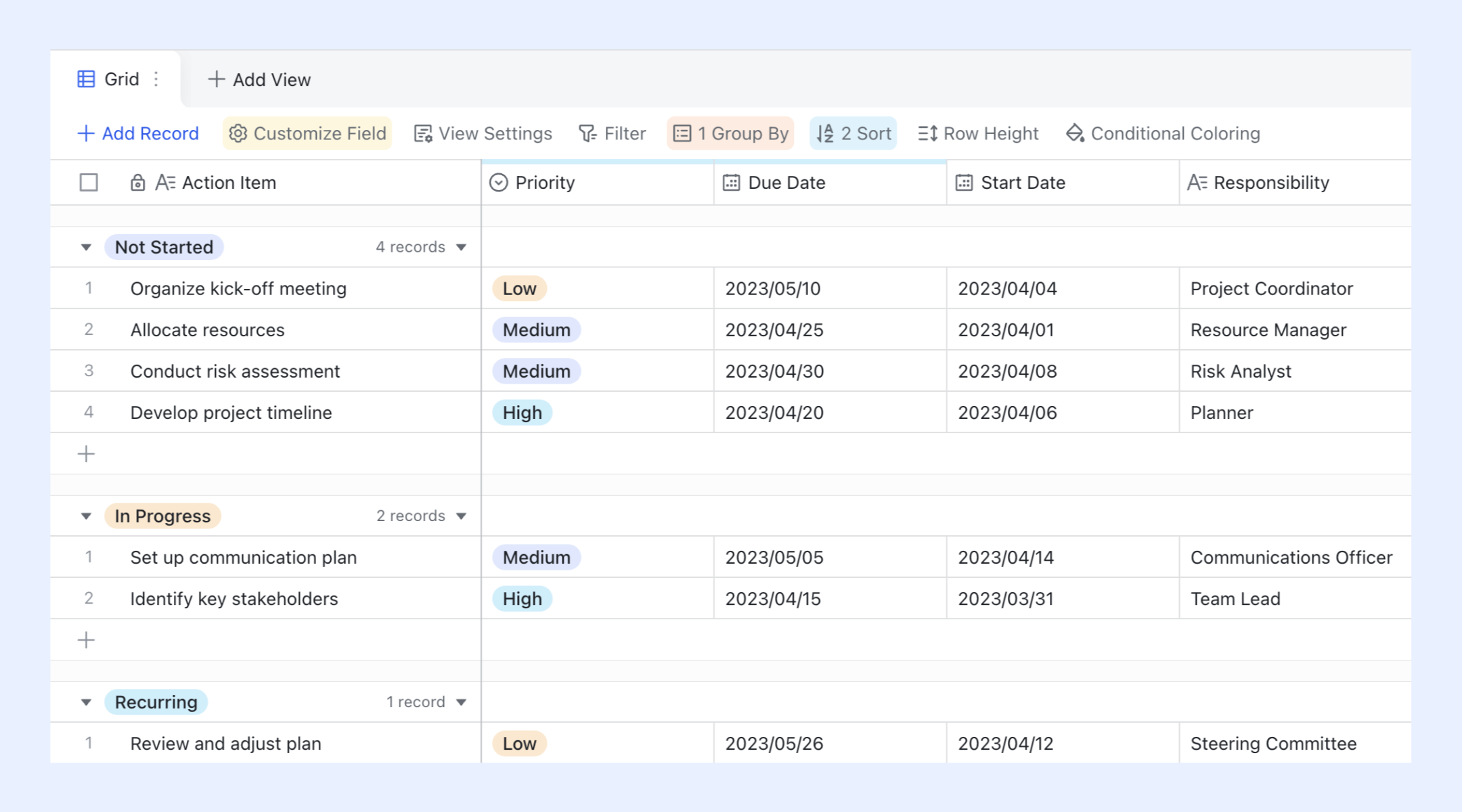Click the Steering Committee cell

pyautogui.click(x=1295, y=743)
